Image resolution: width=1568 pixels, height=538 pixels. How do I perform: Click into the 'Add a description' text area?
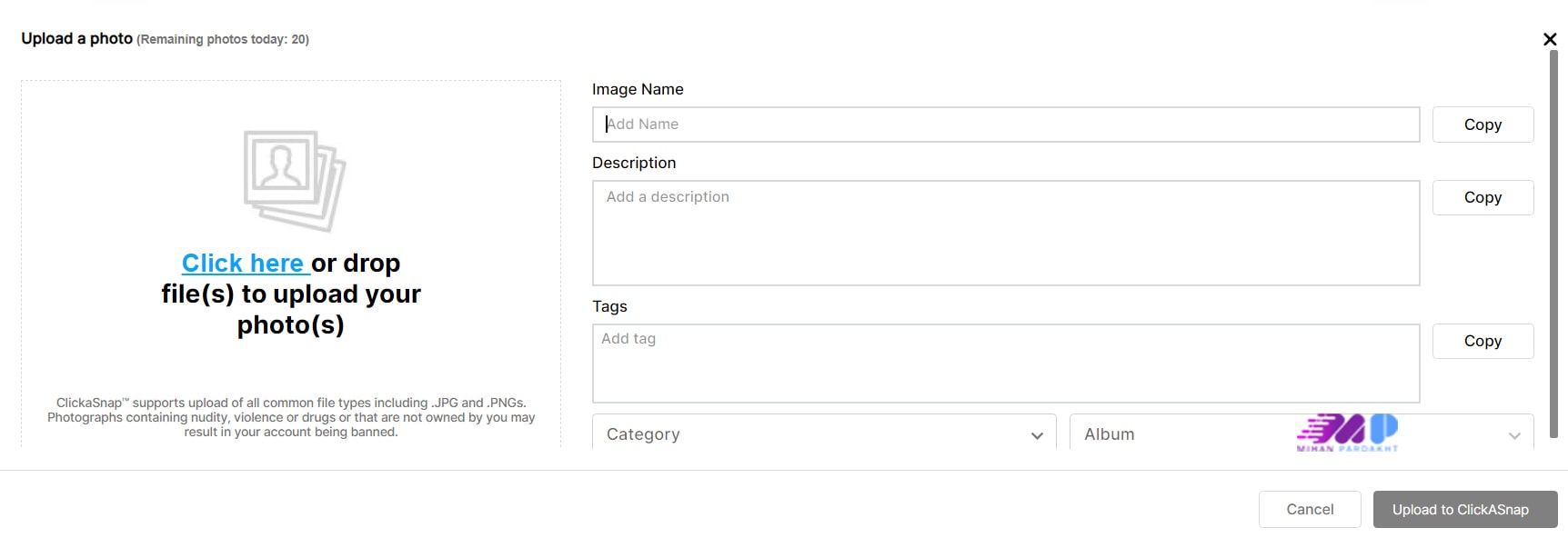[x=1005, y=233]
